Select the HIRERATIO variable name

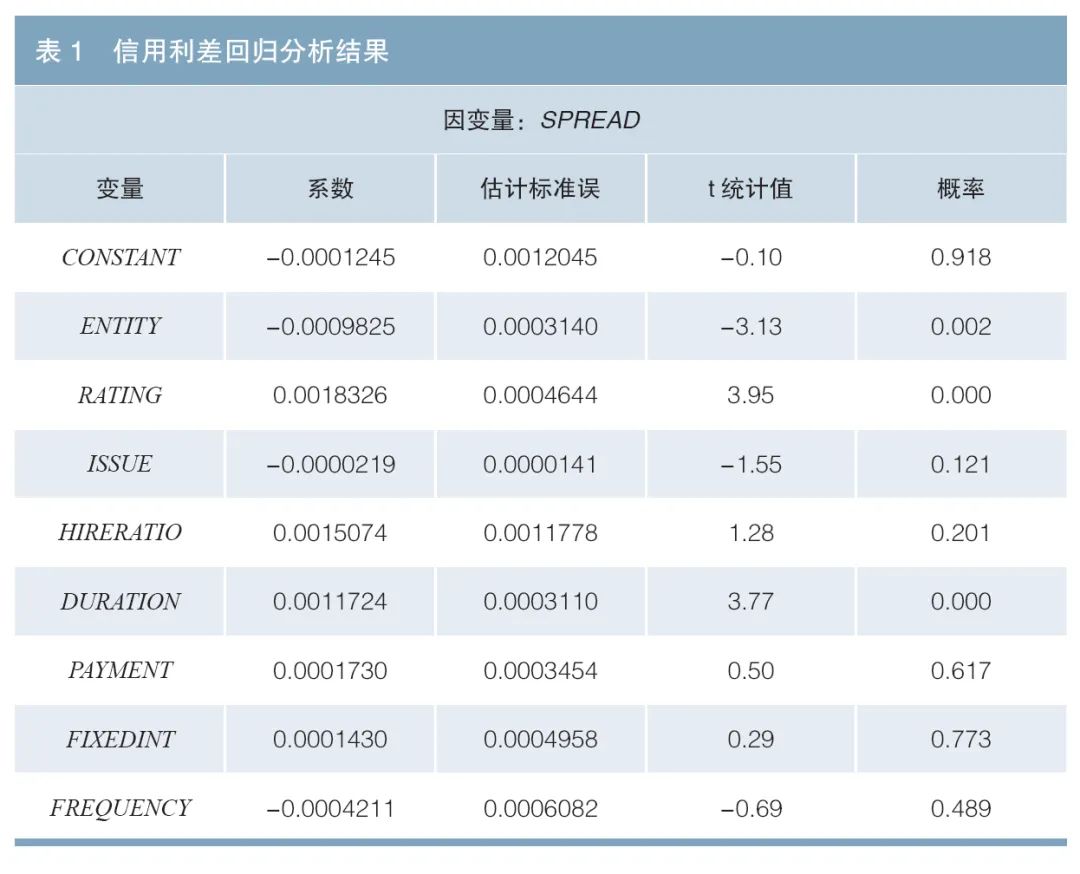click(x=118, y=533)
